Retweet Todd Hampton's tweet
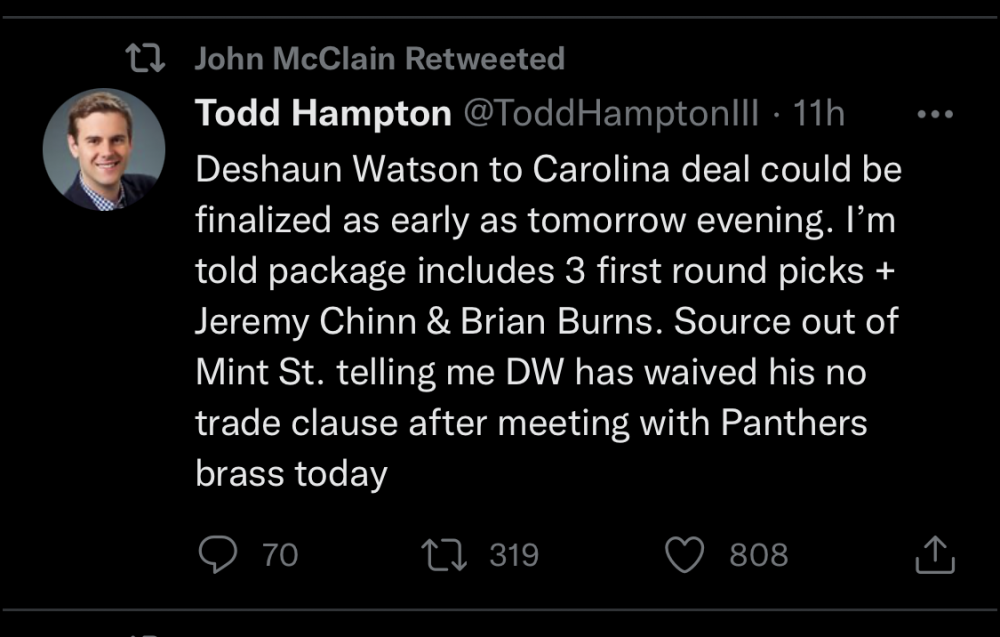1000x637 pixels. point(447,555)
